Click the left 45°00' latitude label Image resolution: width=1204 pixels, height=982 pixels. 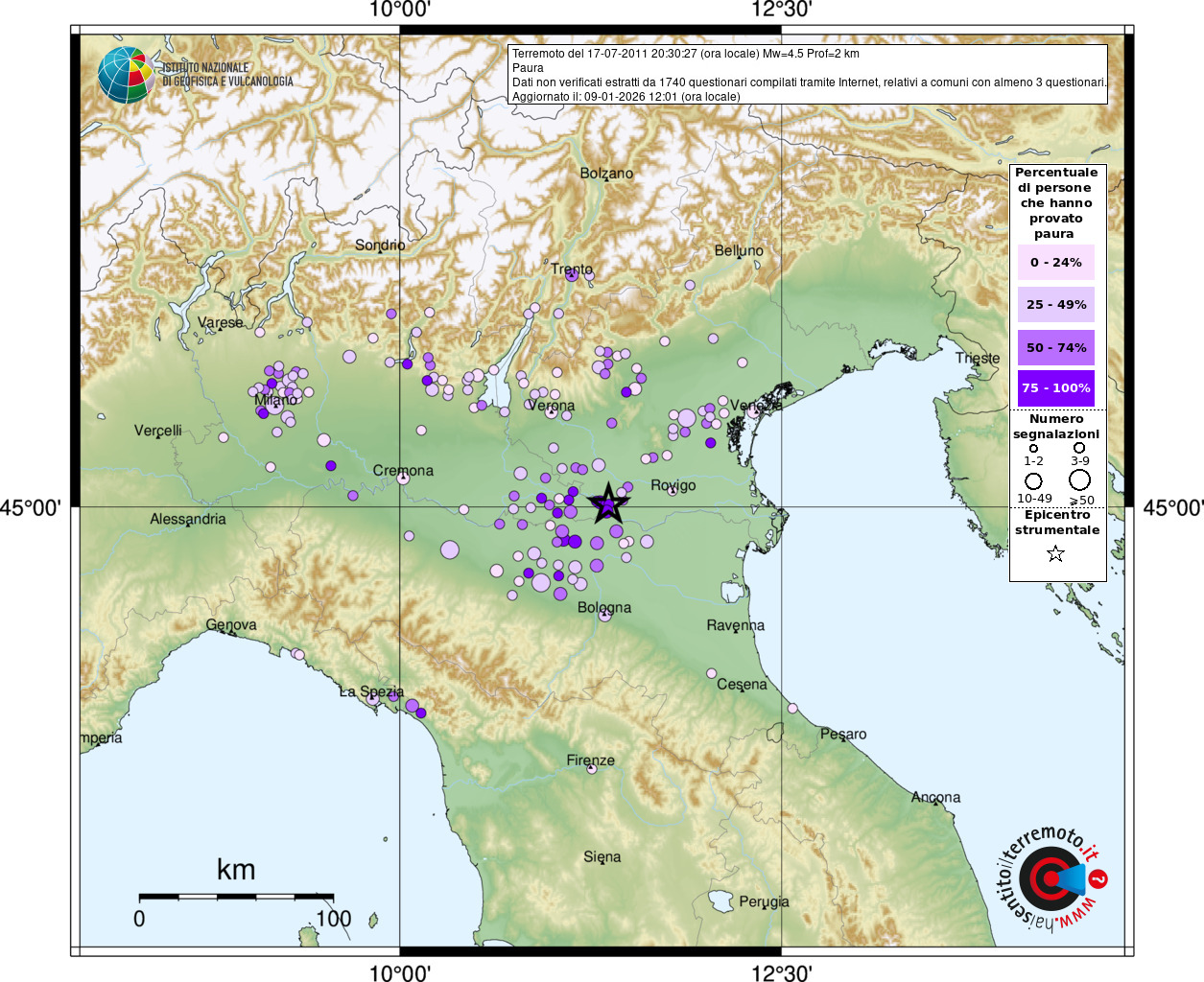pos(30,507)
